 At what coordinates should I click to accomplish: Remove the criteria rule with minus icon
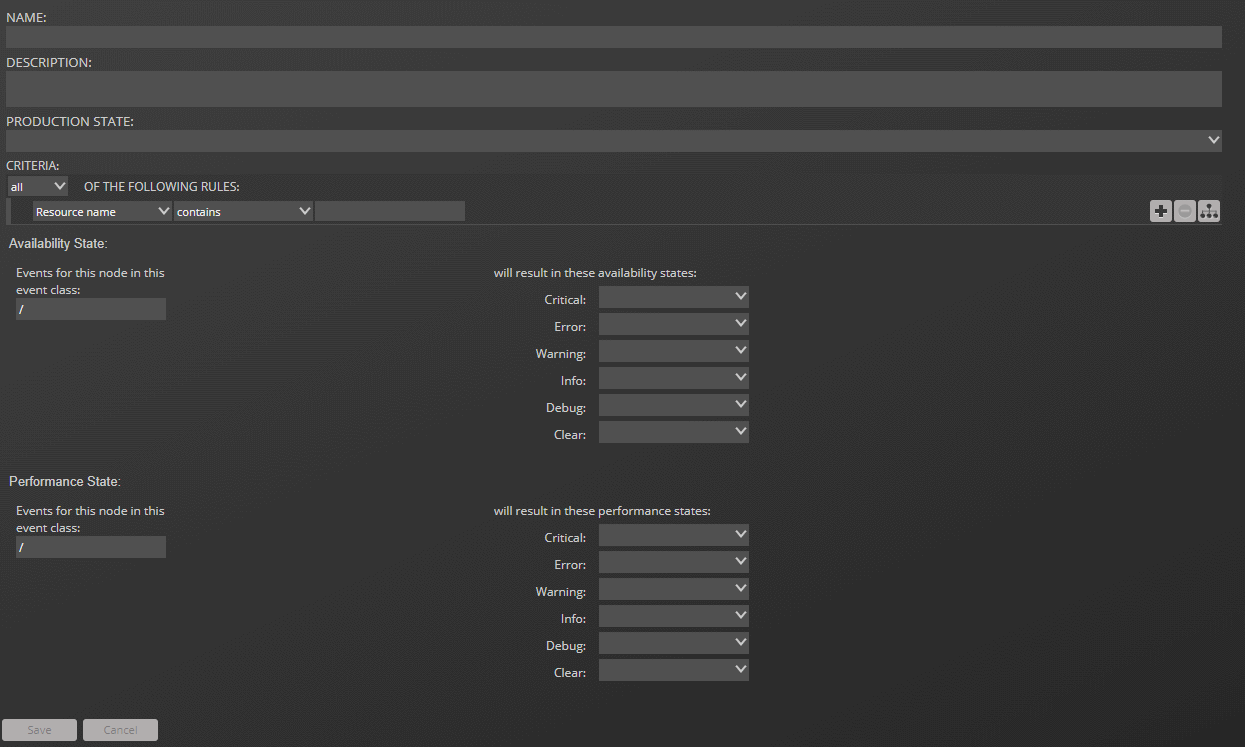[x=1185, y=211]
